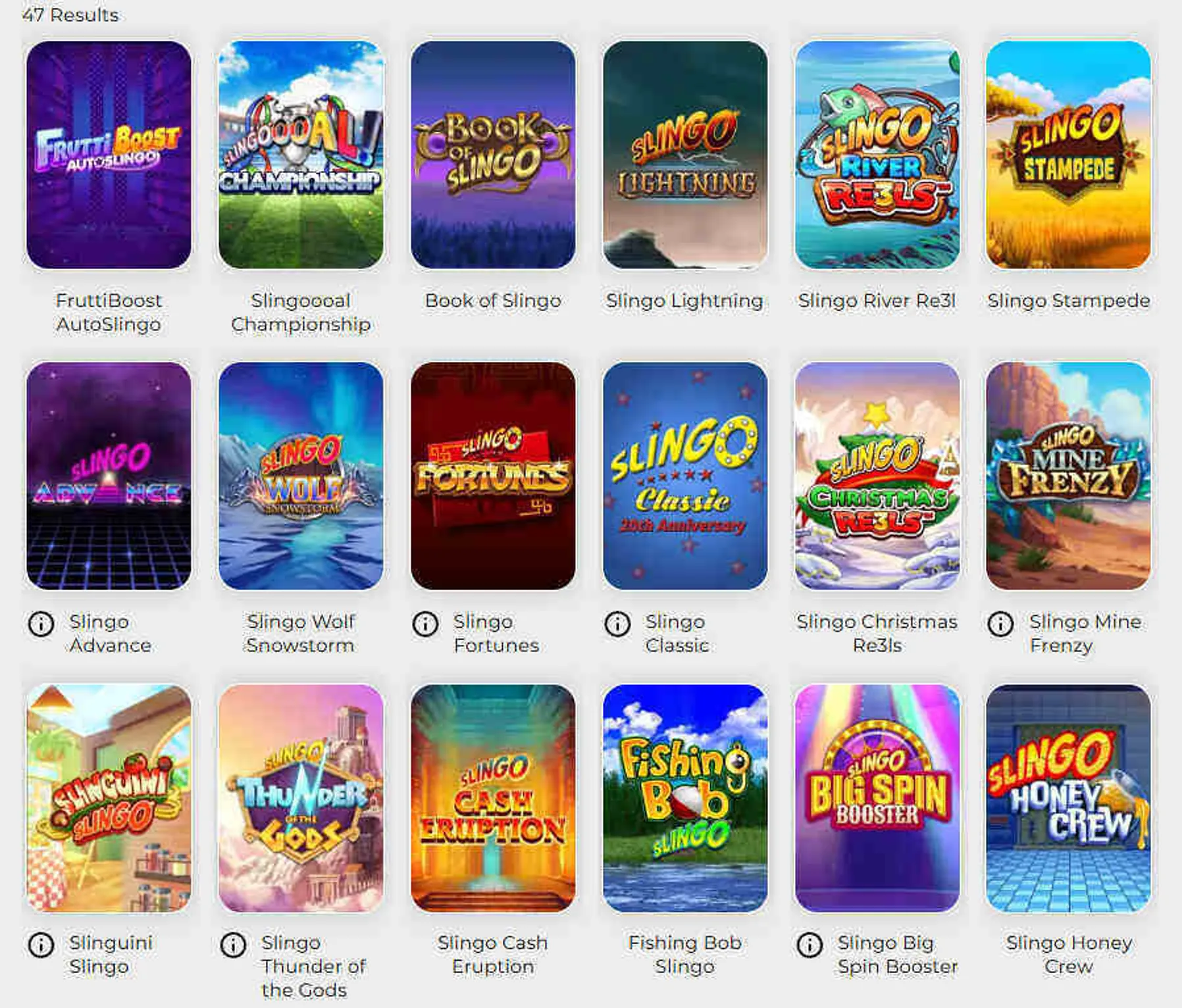Open info icon for Slingo Big Spin Booster
This screenshot has height=1008, width=1182.
809,945
